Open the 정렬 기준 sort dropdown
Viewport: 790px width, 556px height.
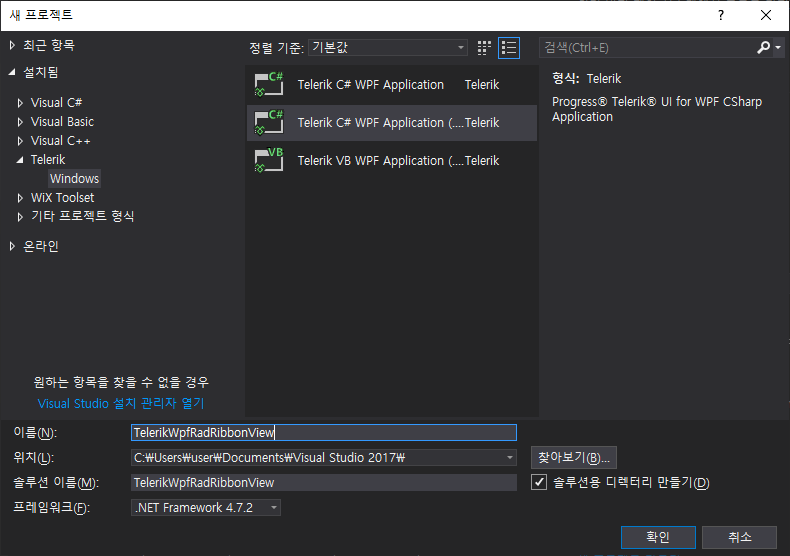387,47
